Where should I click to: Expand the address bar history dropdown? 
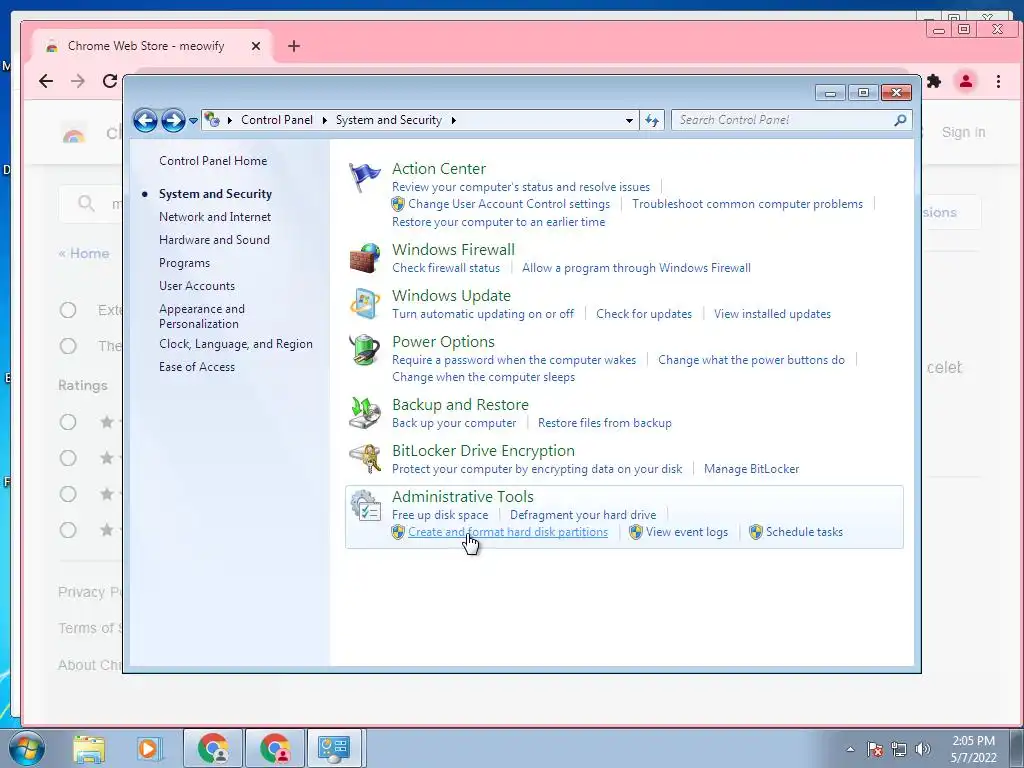click(x=629, y=120)
